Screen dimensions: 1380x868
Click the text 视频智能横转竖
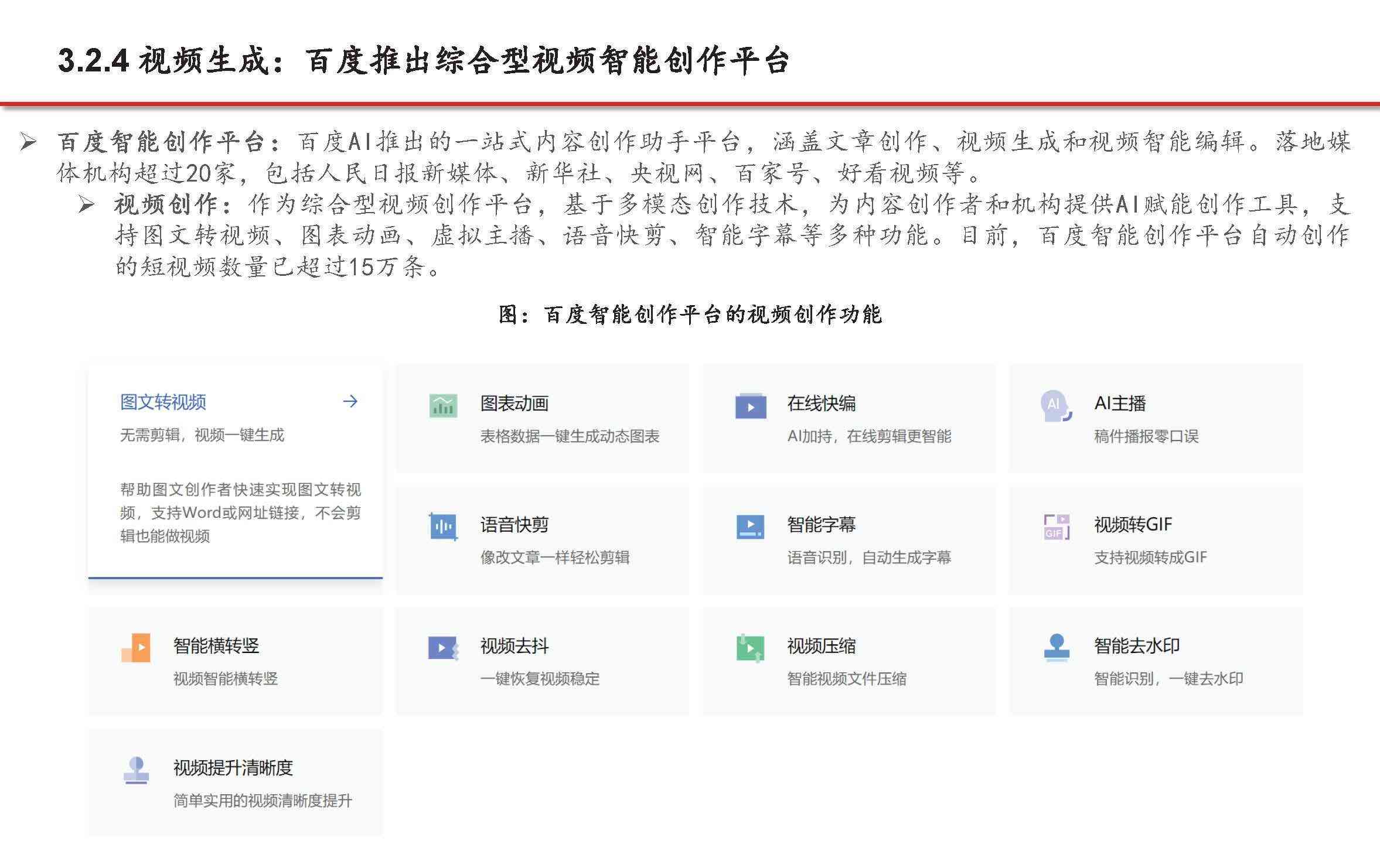click(226, 678)
